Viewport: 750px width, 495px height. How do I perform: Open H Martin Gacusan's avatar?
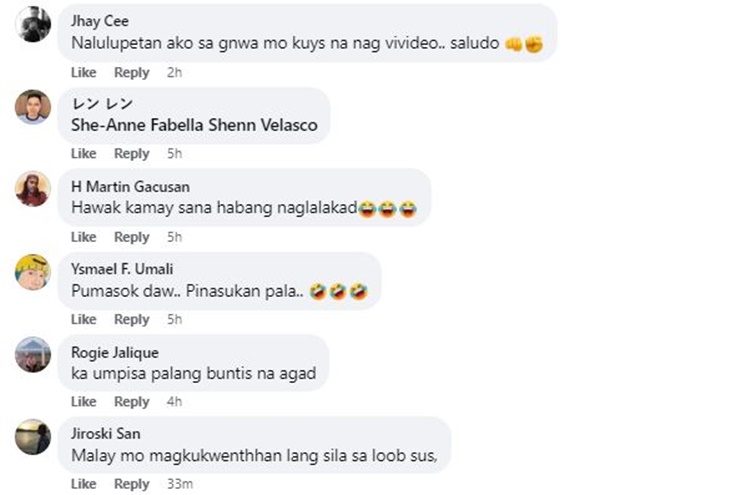tap(33, 189)
